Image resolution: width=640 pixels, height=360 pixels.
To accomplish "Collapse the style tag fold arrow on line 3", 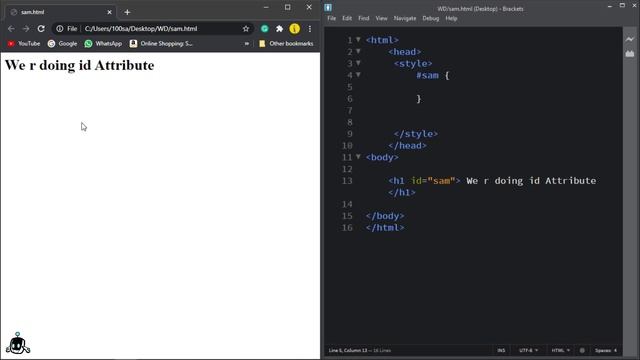I will [358, 63].
